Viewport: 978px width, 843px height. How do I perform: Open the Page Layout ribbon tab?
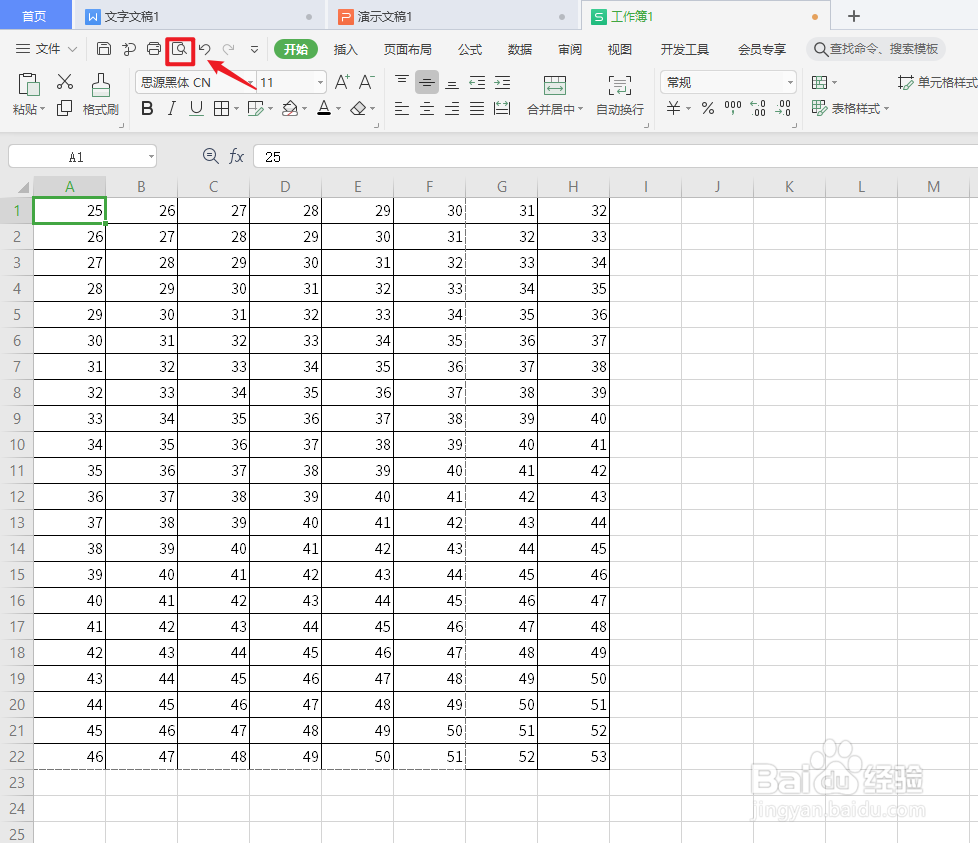[407, 49]
